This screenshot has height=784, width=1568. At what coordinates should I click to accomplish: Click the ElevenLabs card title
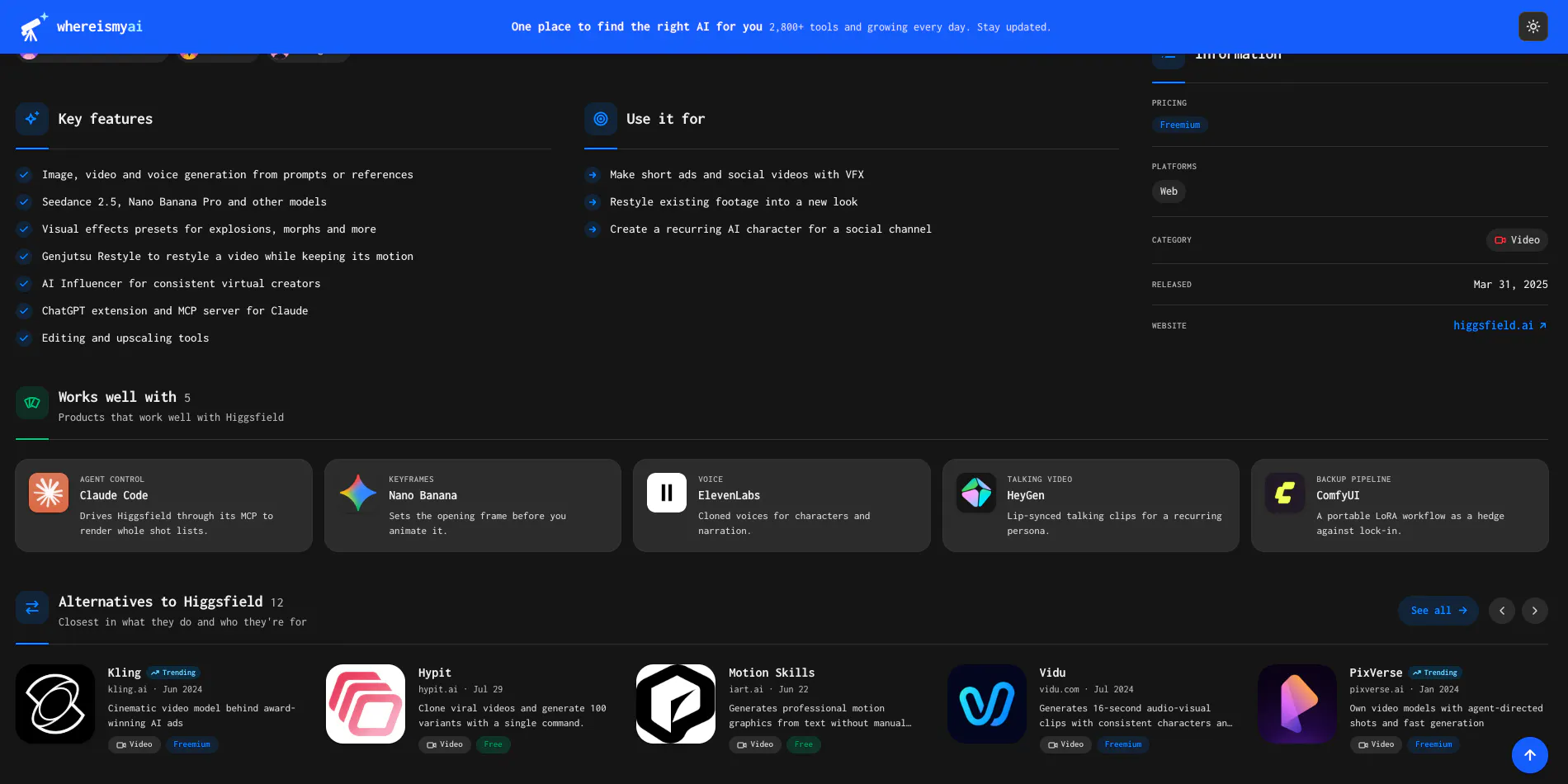729,496
